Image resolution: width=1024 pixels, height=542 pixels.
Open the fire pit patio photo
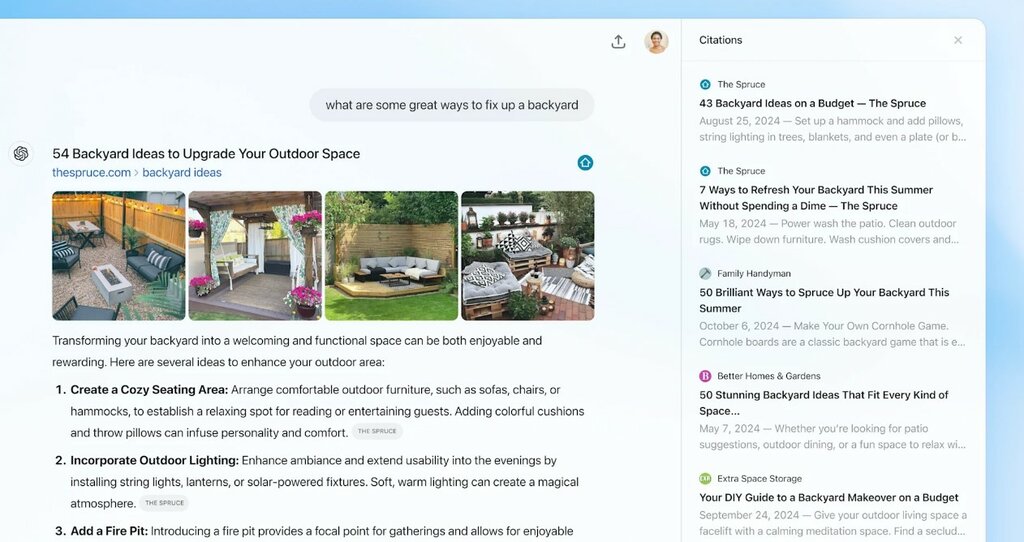[119, 255]
